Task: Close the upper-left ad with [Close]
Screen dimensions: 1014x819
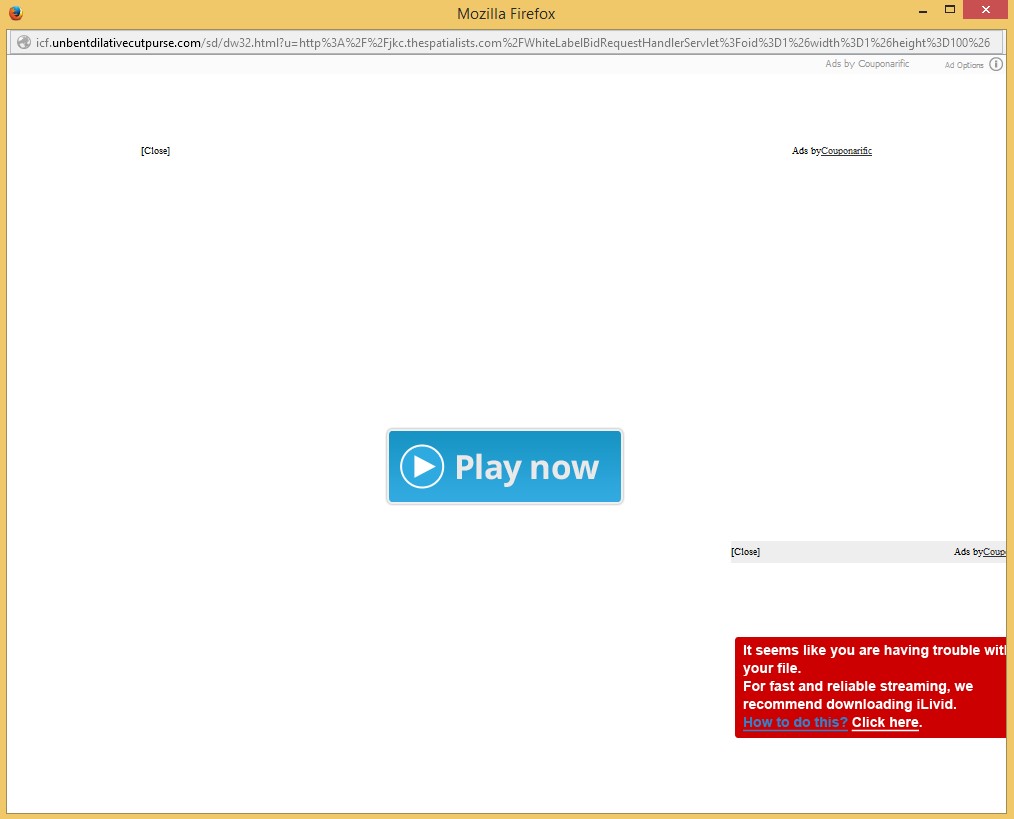Action: pos(155,151)
